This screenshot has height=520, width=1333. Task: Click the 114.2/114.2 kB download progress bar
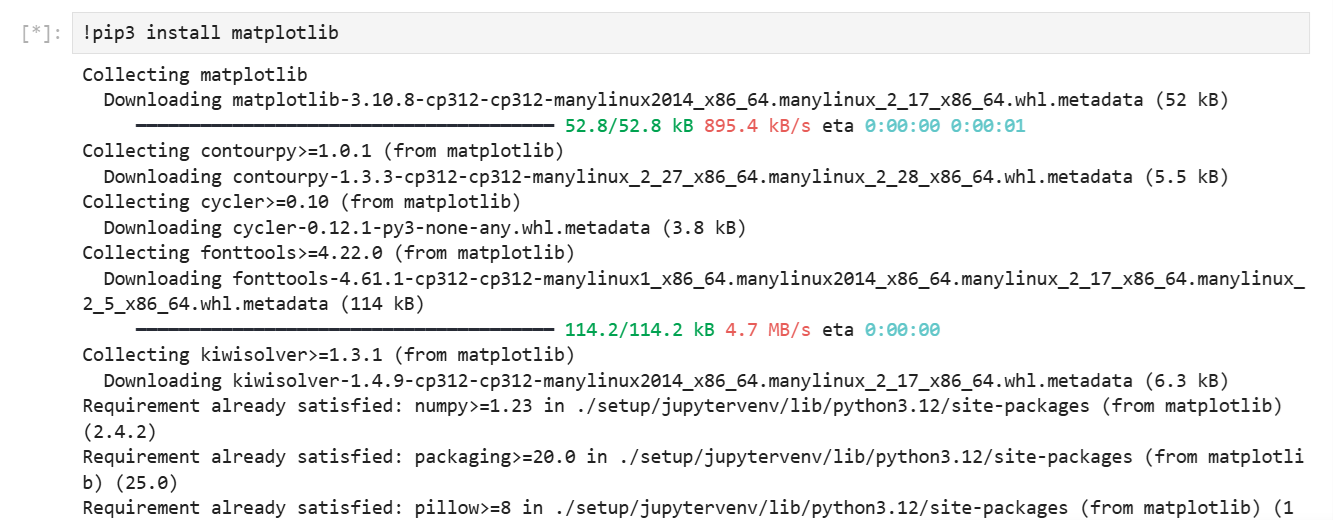click(x=344, y=330)
